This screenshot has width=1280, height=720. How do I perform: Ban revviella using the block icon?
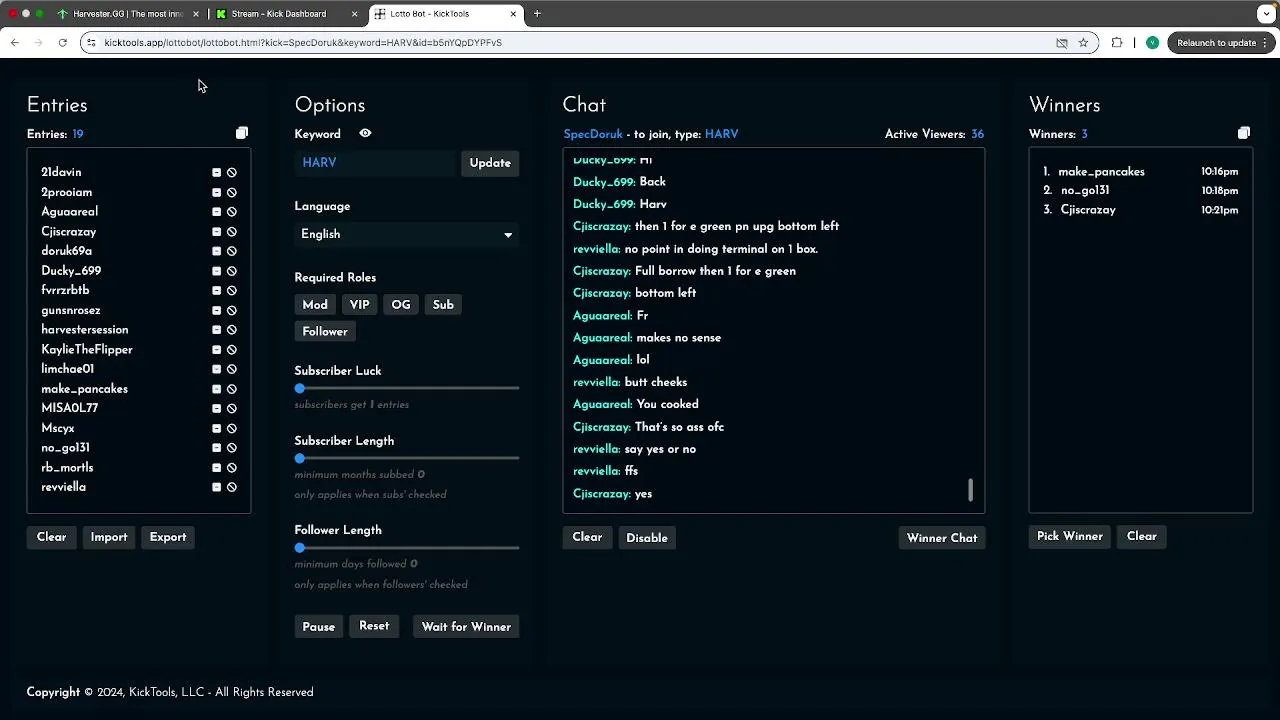[231, 487]
